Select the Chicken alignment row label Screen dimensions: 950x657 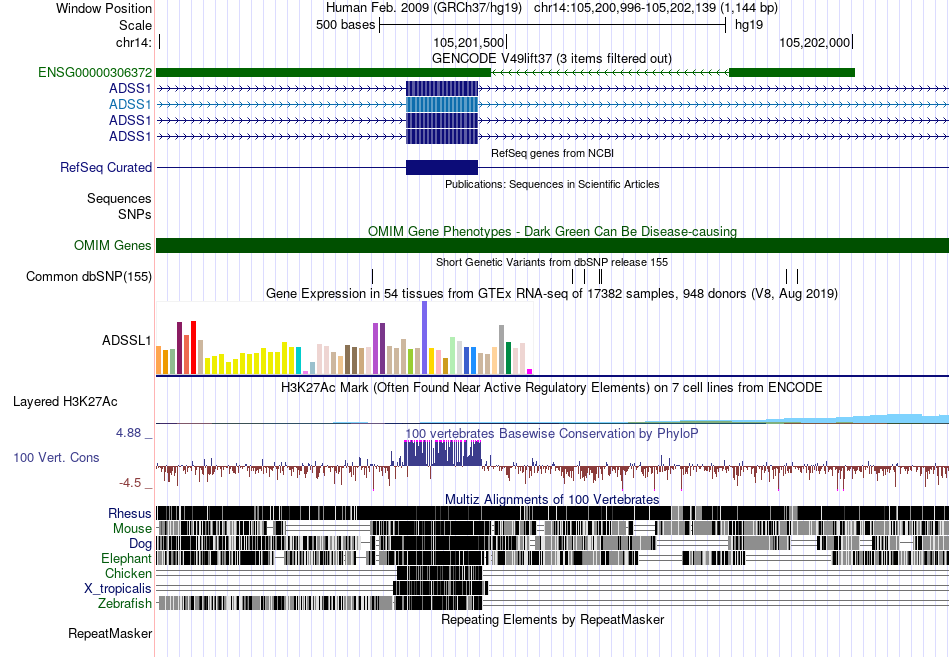point(128,573)
